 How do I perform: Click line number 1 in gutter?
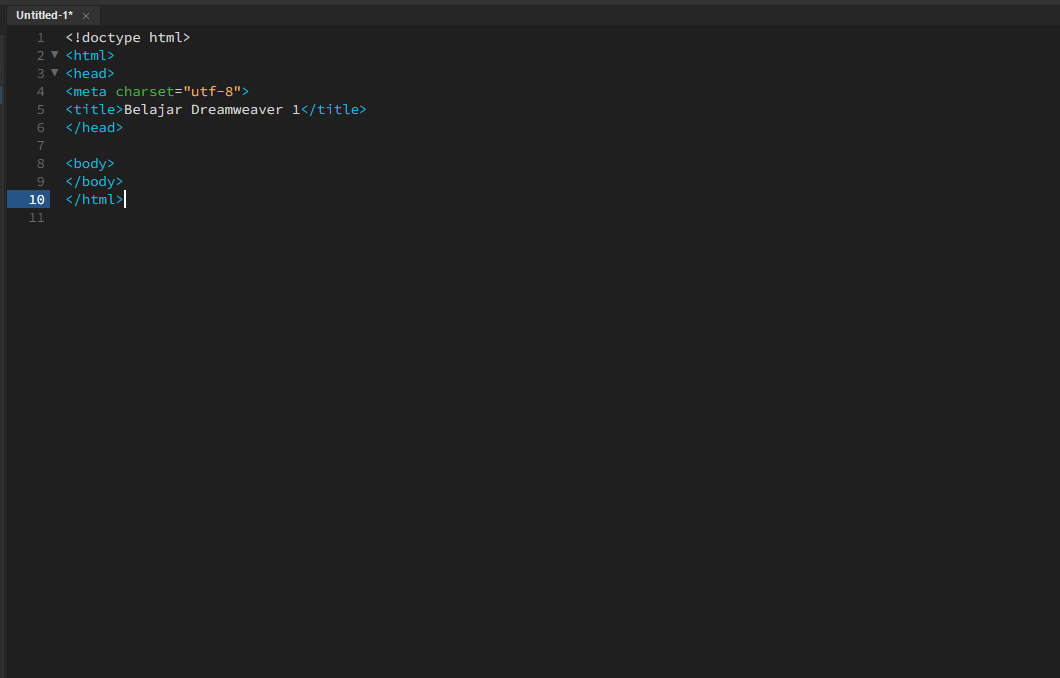point(41,38)
